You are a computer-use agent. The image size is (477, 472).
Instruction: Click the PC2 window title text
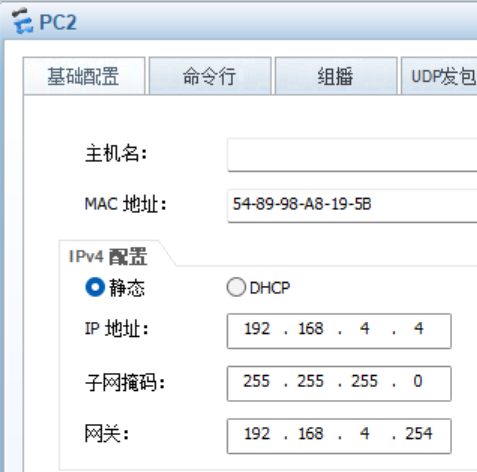(x=58, y=23)
